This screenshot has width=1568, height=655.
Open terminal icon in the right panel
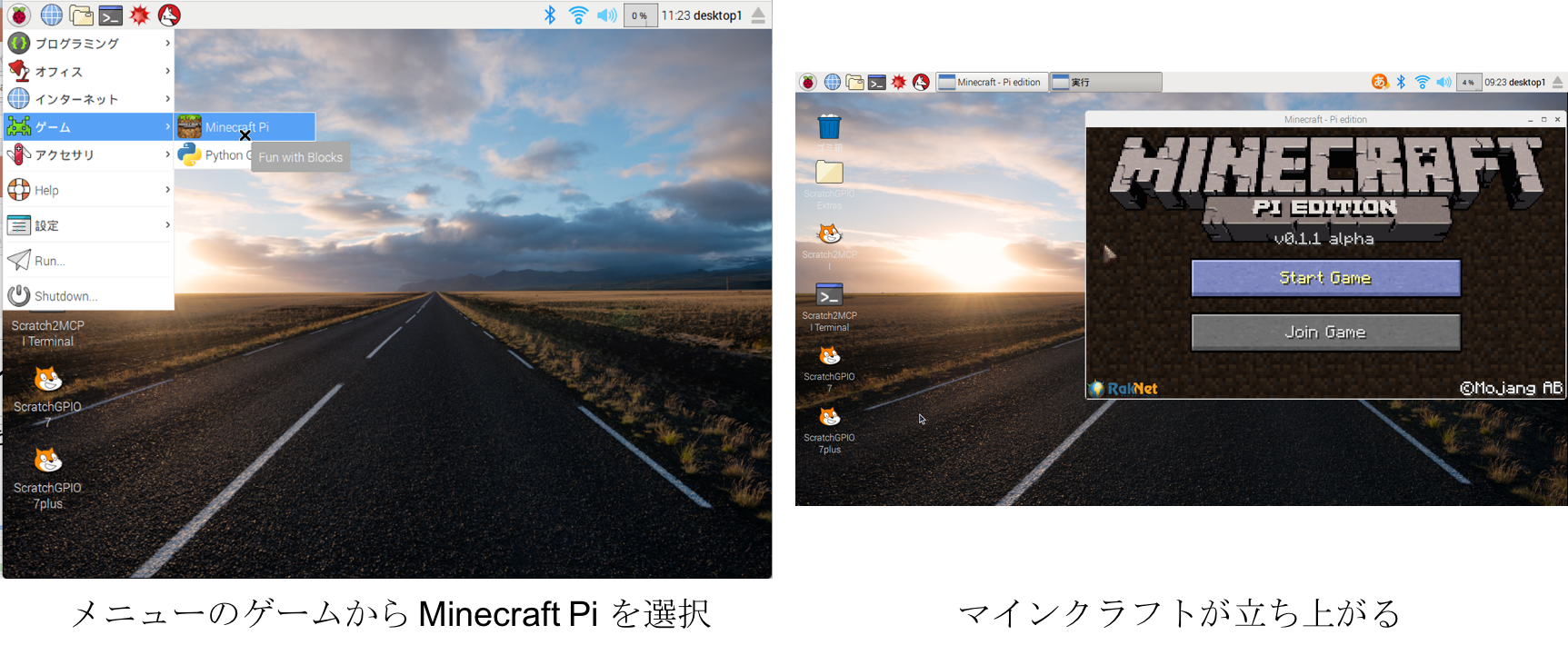pos(876,83)
